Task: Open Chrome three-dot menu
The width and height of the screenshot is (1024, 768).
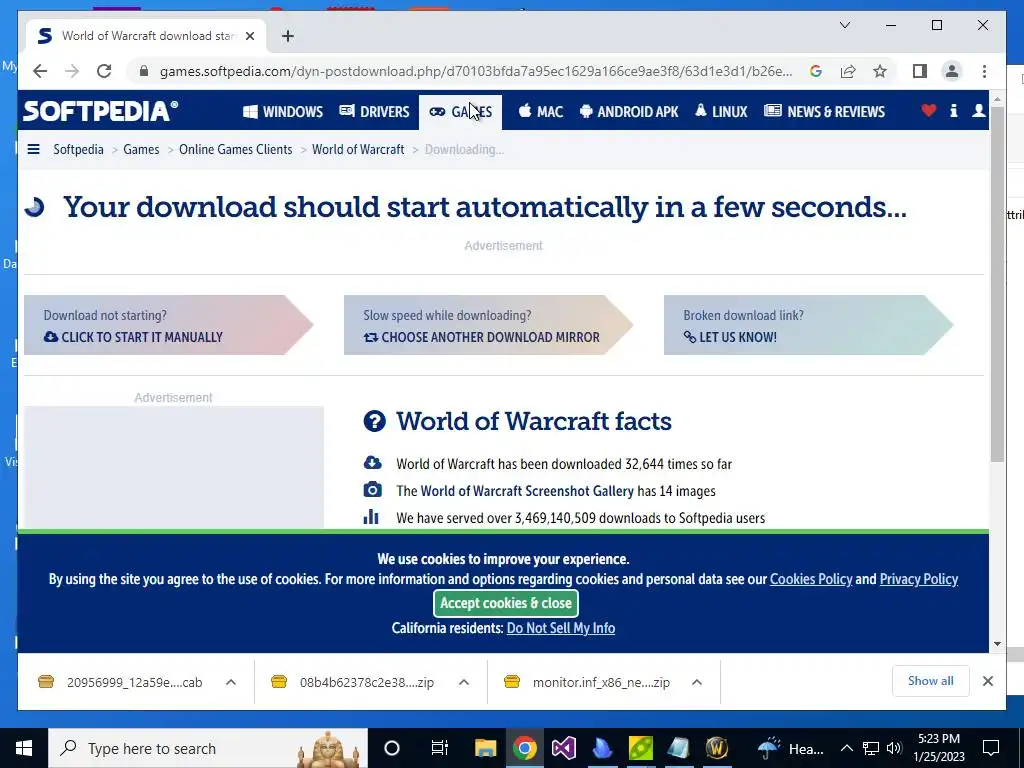Action: (x=984, y=71)
